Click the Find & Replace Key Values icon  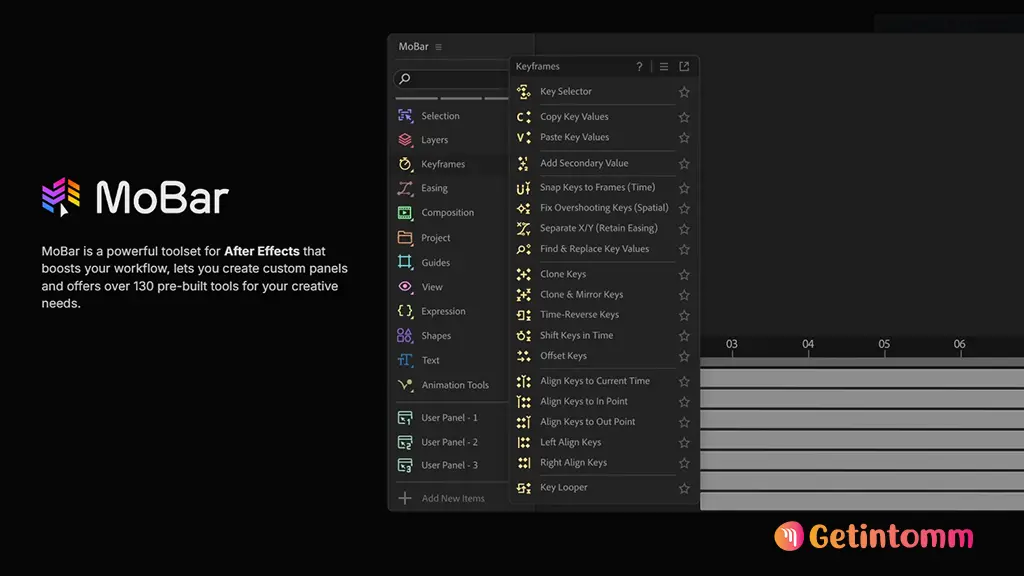524,249
